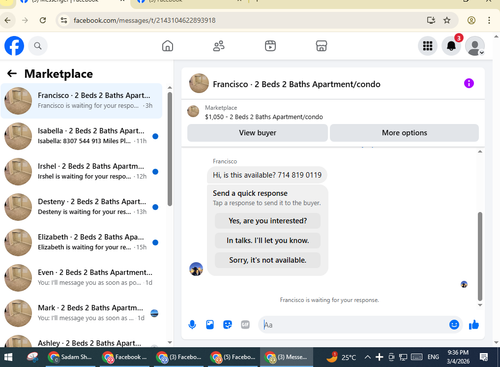The height and width of the screenshot is (367, 500).
Task: Send 'Yes, are you interested?' quick response
Action: coord(268,221)
